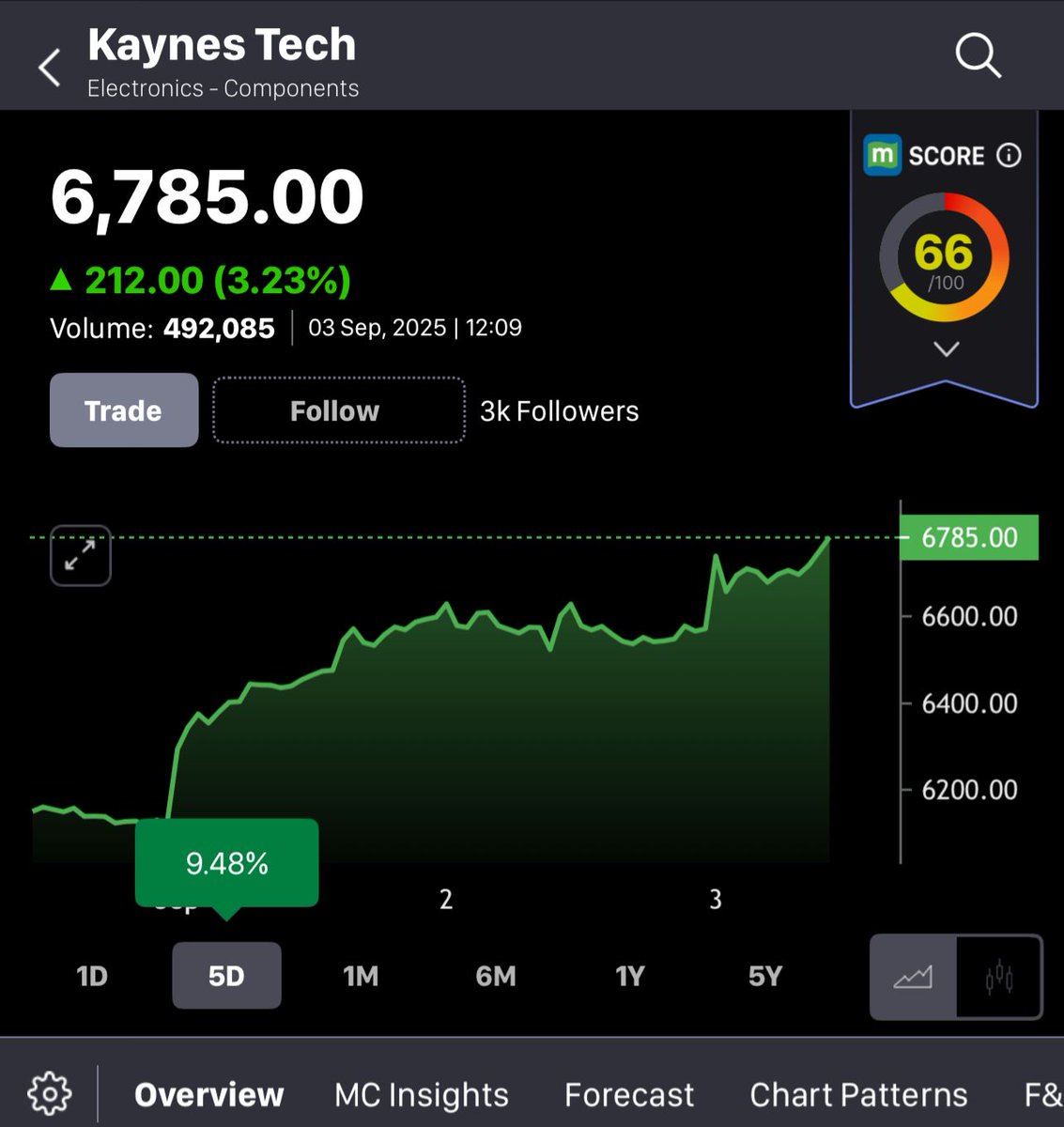Switch to candlestick chart view

[x=999, y=977]
